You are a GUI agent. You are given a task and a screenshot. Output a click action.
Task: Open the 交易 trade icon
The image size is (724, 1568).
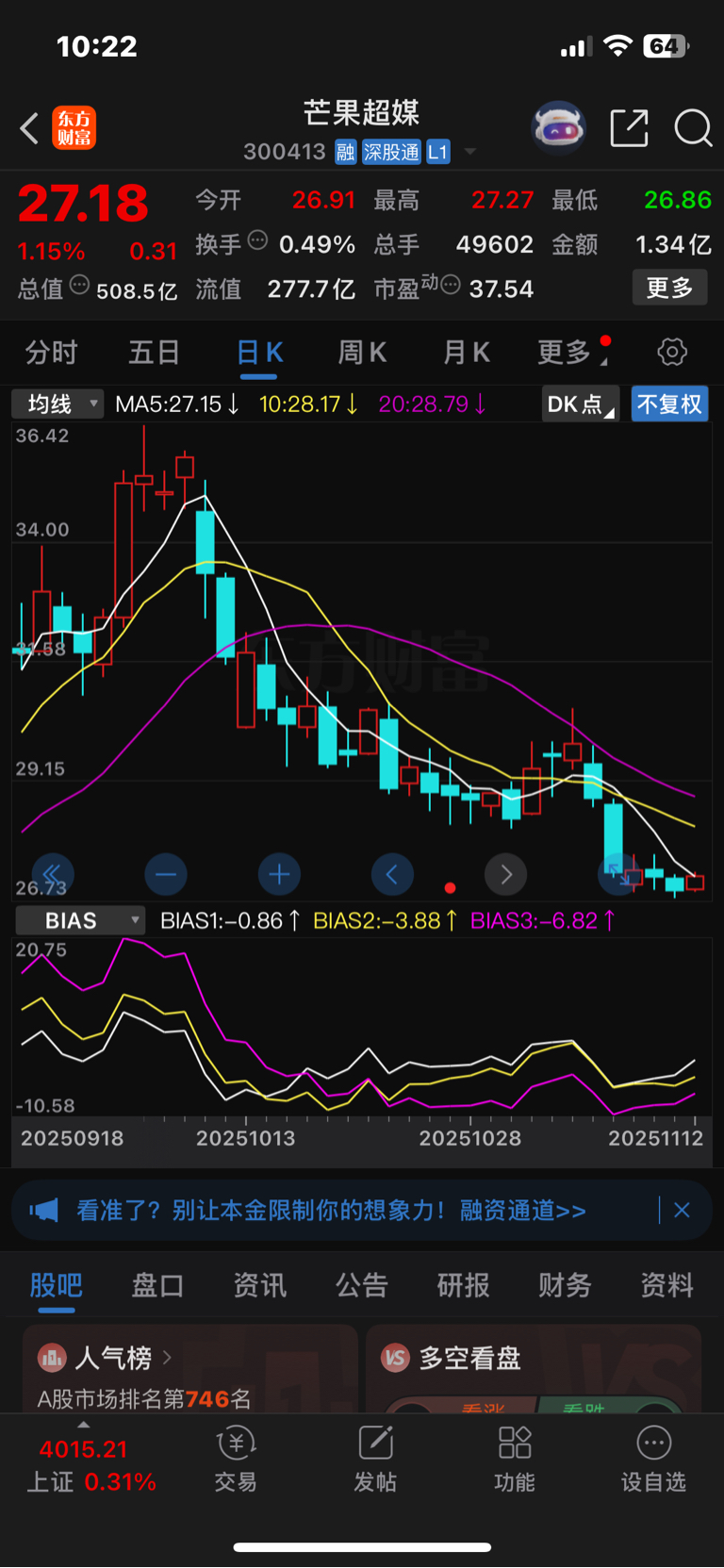point(236,1459)
